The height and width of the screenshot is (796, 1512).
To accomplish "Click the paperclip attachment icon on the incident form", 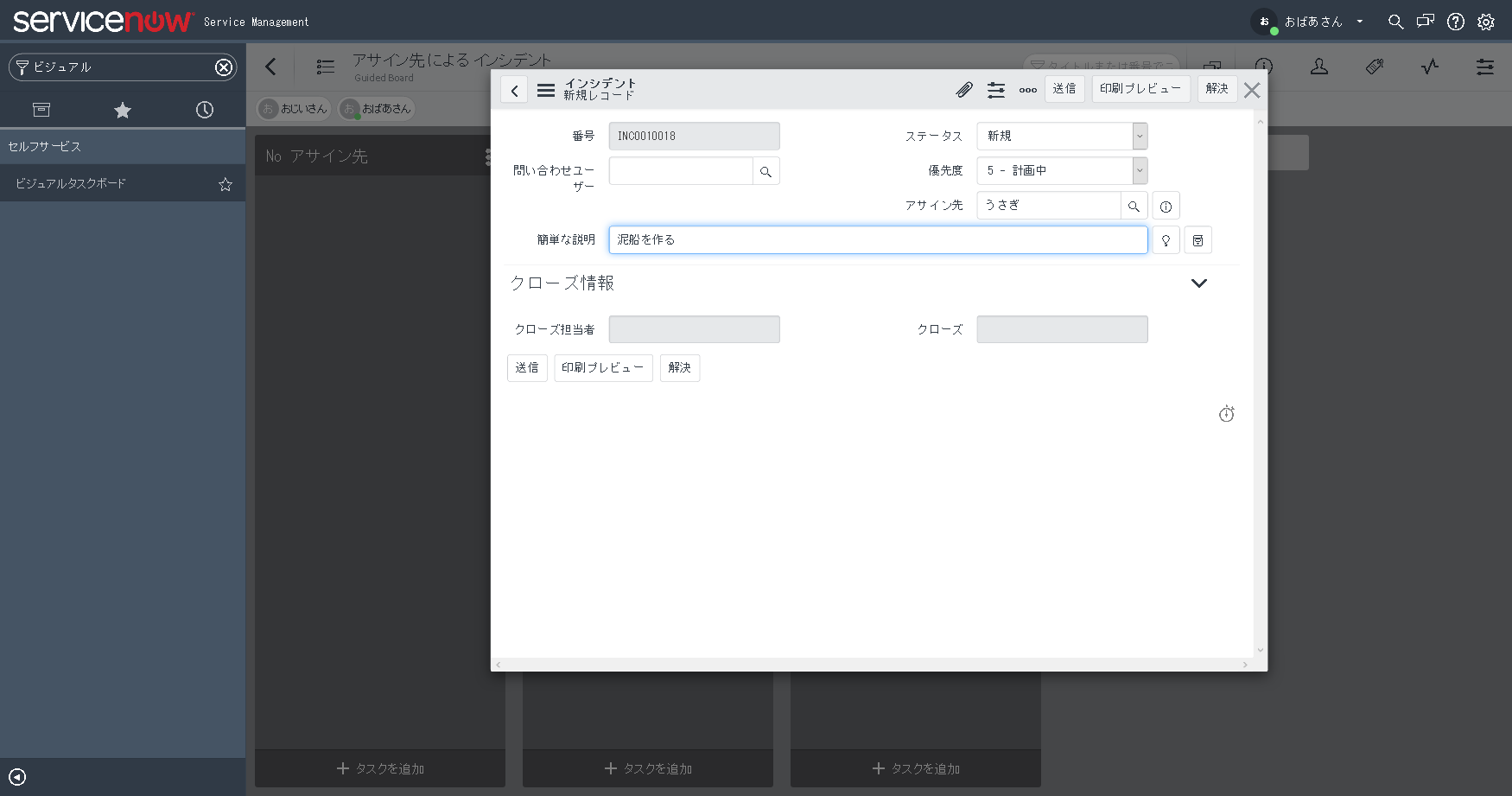I will pos(964,89).
